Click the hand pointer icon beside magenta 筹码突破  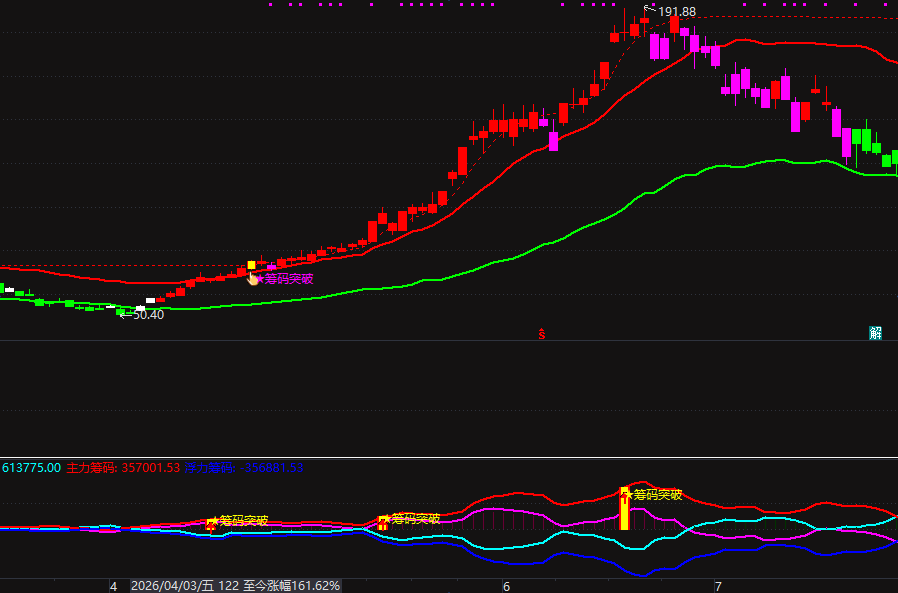coord(252,279)
